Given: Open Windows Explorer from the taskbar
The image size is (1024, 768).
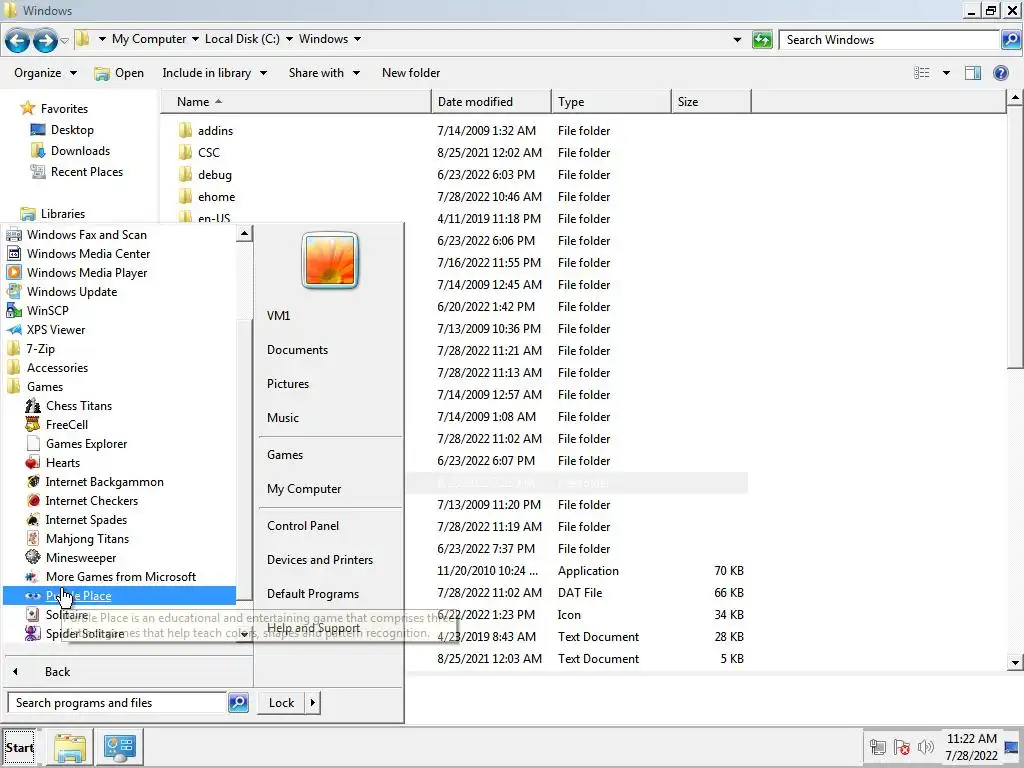Looking at the screenshot, I should [70, 747].
